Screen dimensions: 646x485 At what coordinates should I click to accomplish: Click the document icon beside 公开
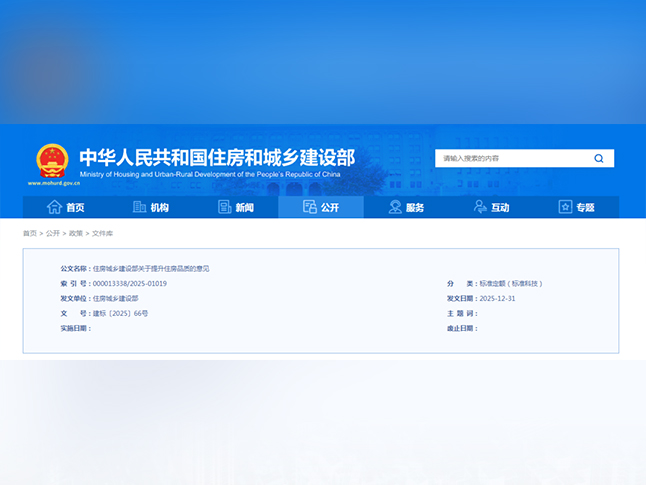(310, 207)
